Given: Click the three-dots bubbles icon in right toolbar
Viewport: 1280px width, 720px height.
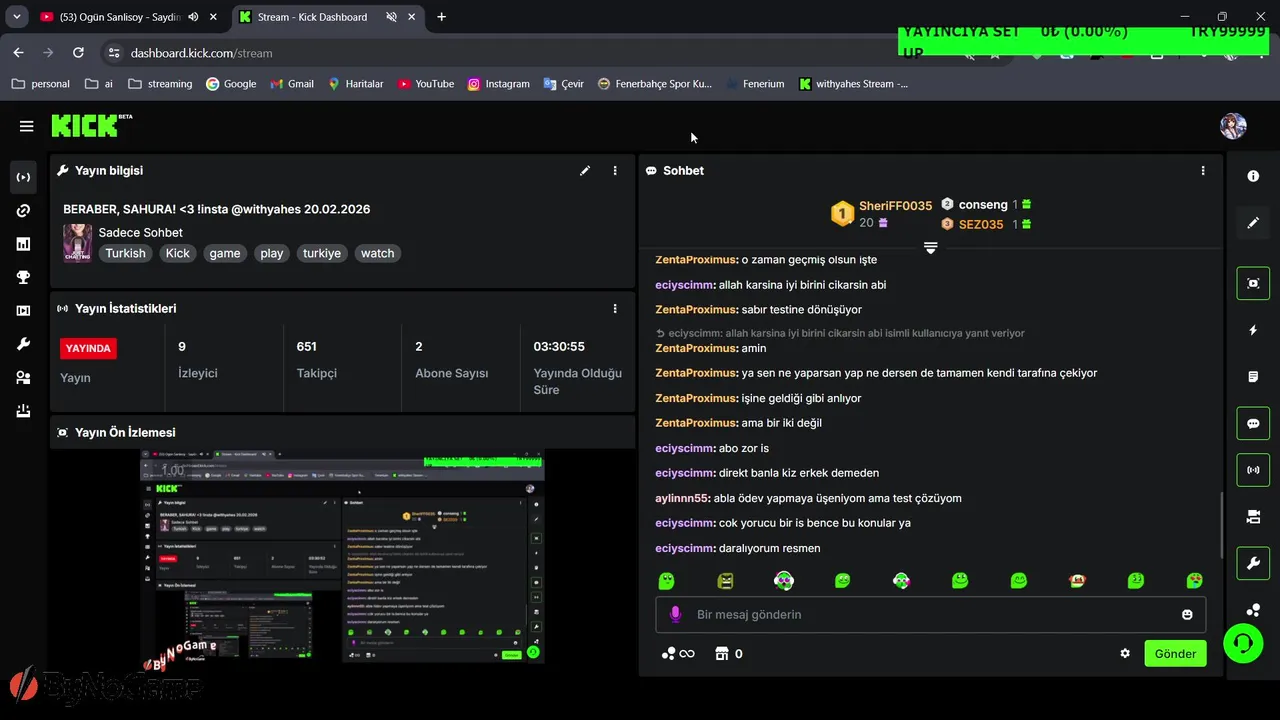Looking at the screenshot, I should point(1253,609).
